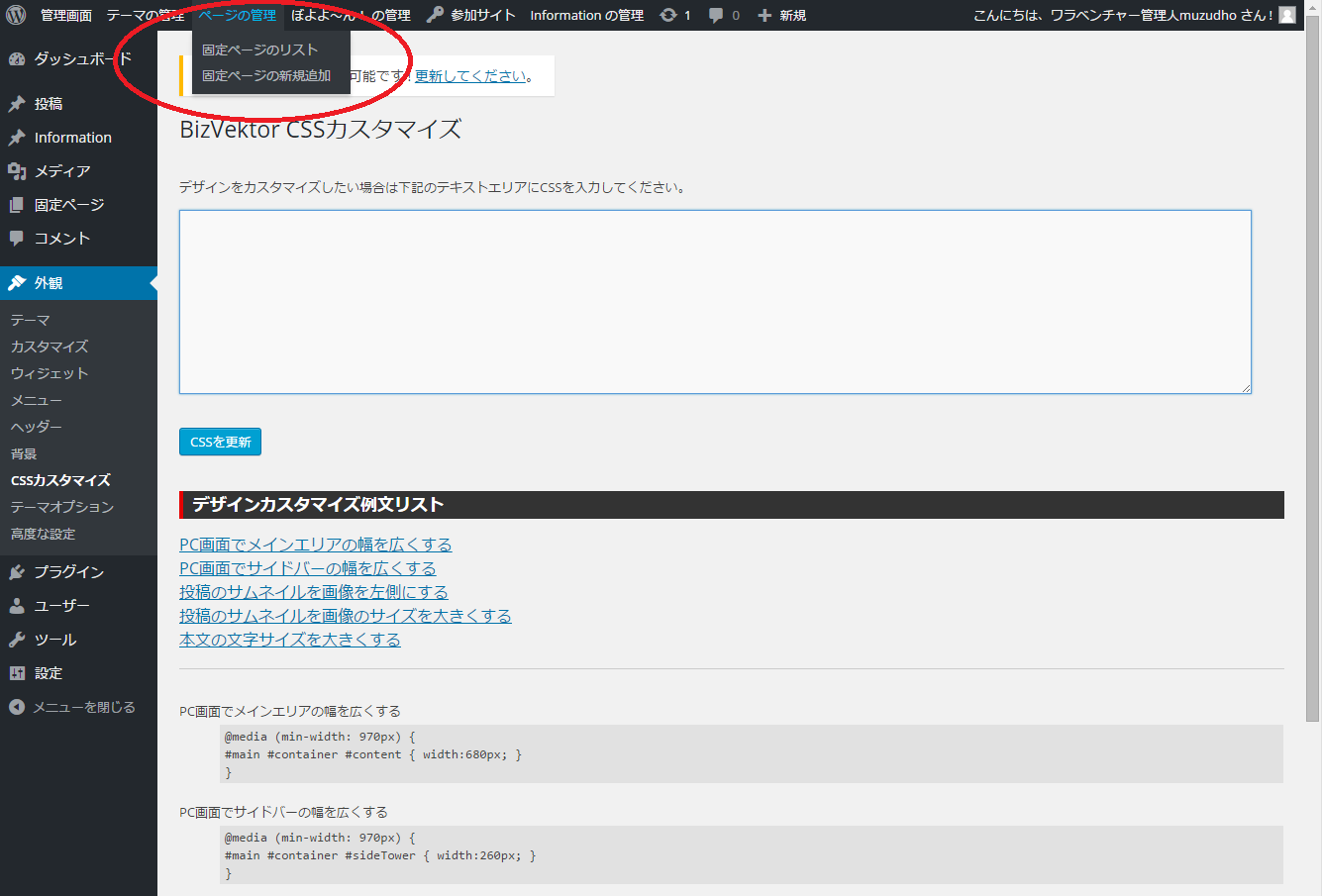Open Information の管理 in the admin bar
1322x896 pixels.
(x=586, y=15)
